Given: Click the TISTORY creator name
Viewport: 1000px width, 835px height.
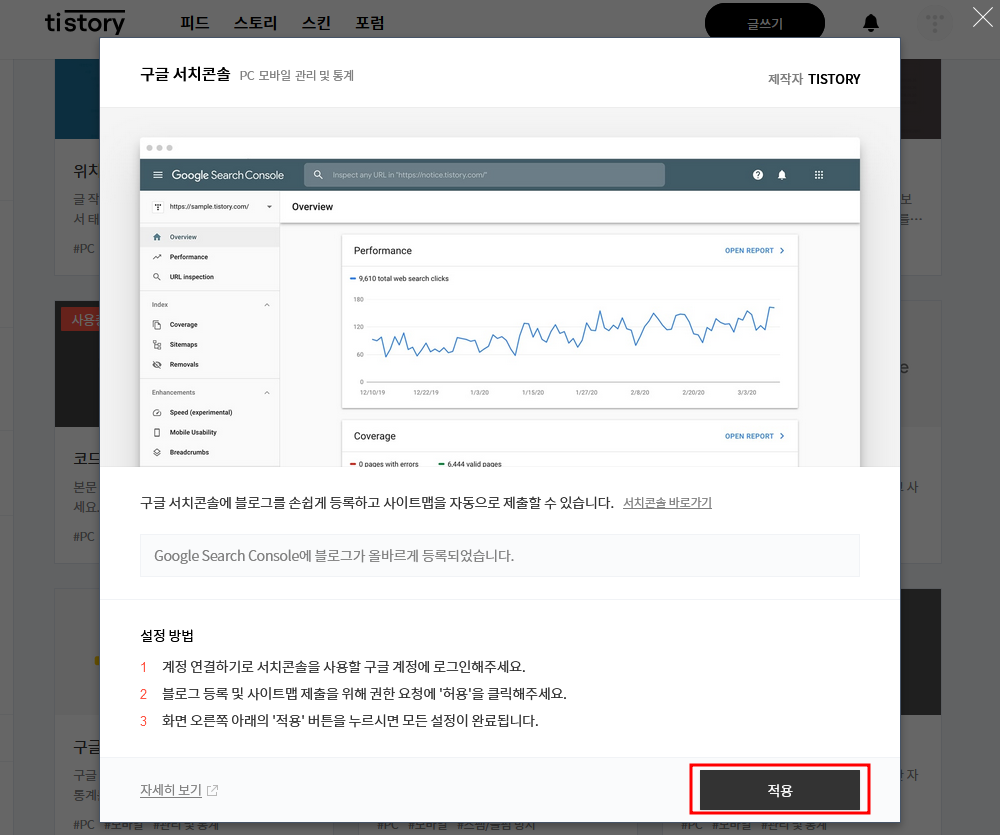Looking at the screenshot, I should point(834,79).
